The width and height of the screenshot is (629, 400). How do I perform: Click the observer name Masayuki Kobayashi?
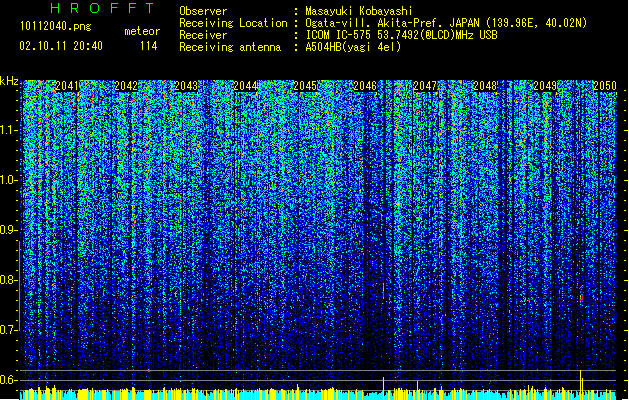pos(359,11)
